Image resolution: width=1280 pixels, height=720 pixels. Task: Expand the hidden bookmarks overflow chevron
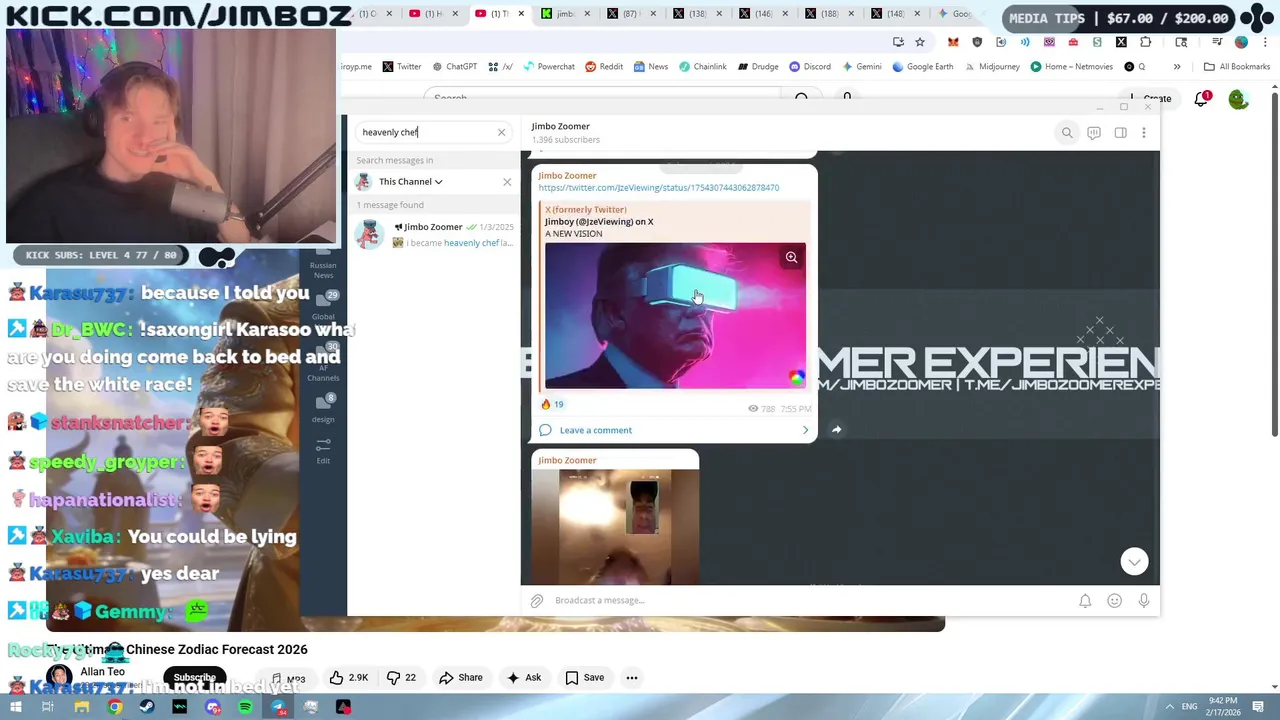tap(1177, 67)
